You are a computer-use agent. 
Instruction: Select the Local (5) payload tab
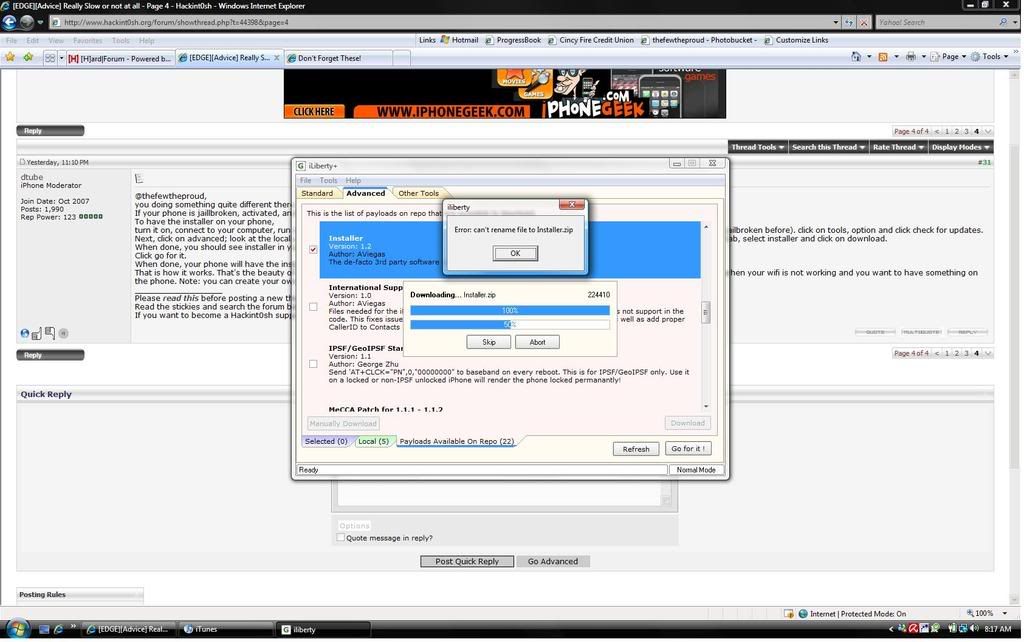pos(374,441)
